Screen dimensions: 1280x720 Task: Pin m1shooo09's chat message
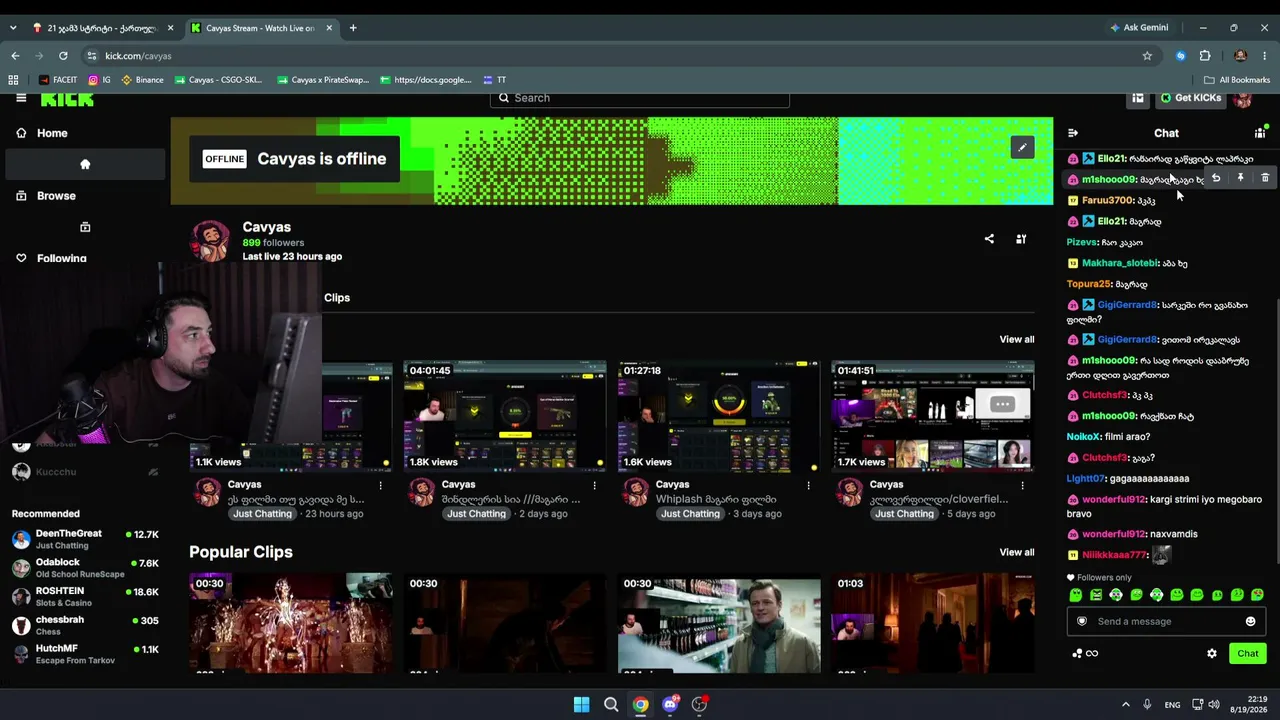(x=1240, y=178)
